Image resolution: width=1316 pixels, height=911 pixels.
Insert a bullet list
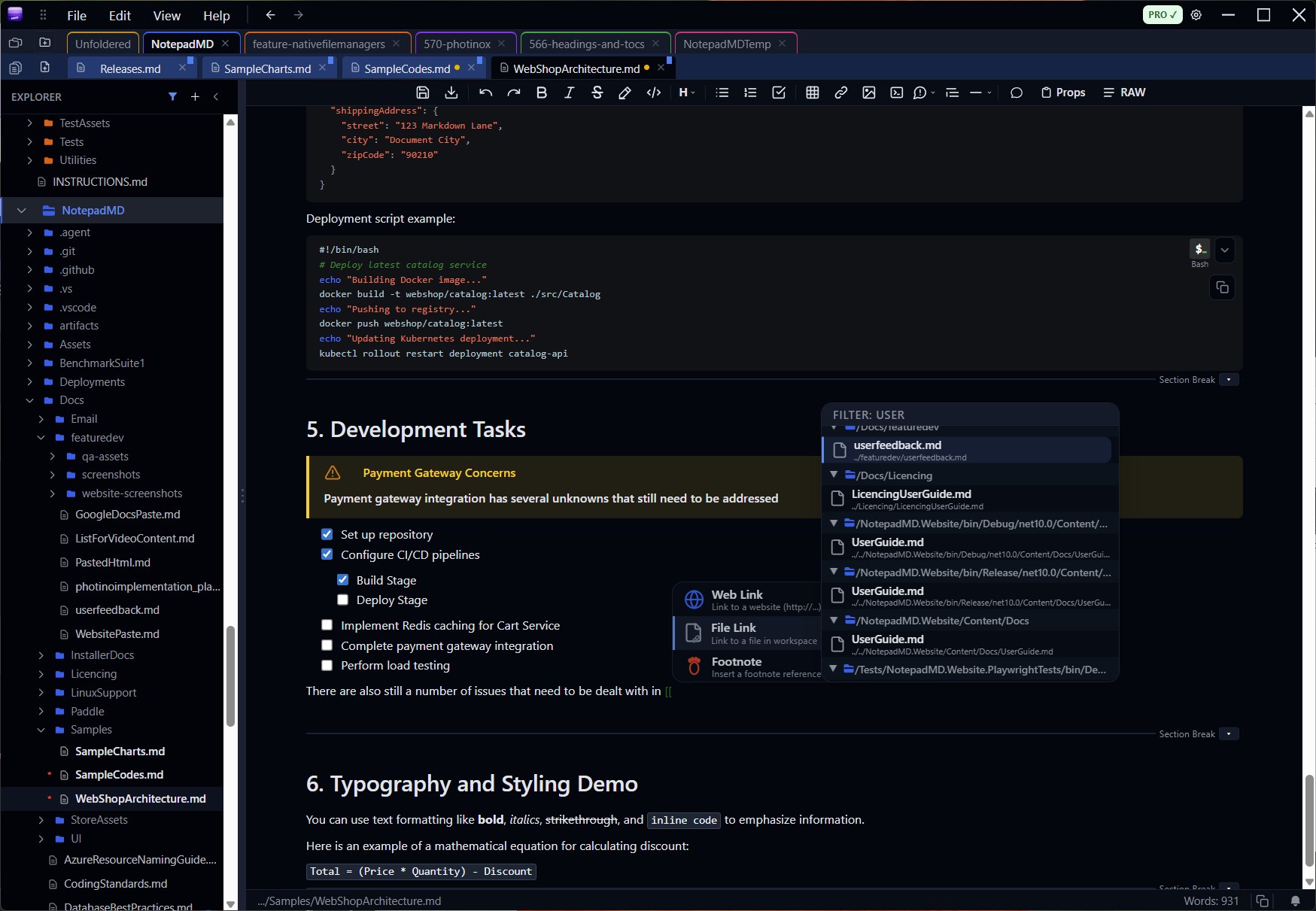point(722,93)
